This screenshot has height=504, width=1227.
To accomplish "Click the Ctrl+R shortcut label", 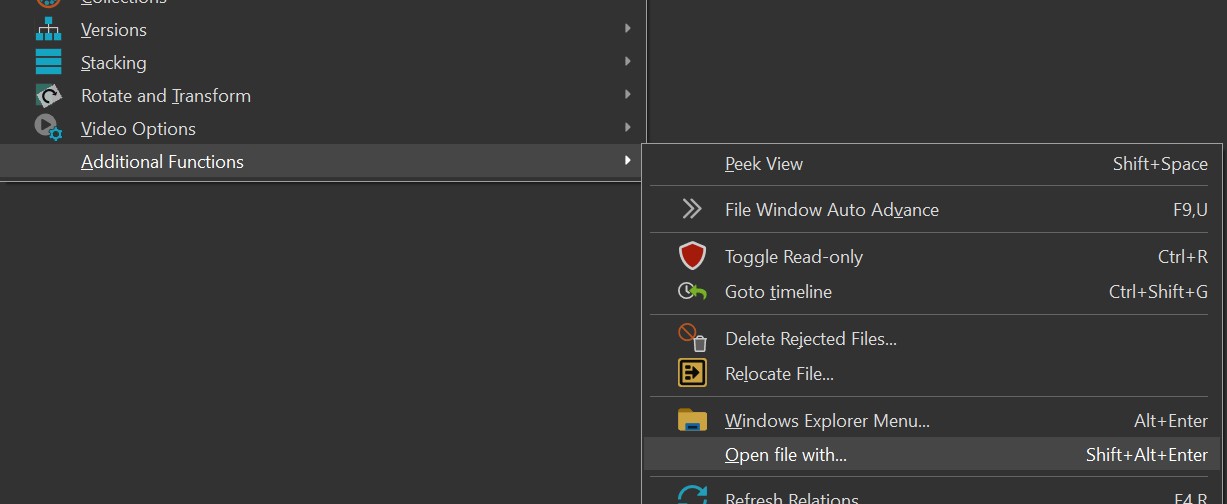I will click(x=1183, y=257).
